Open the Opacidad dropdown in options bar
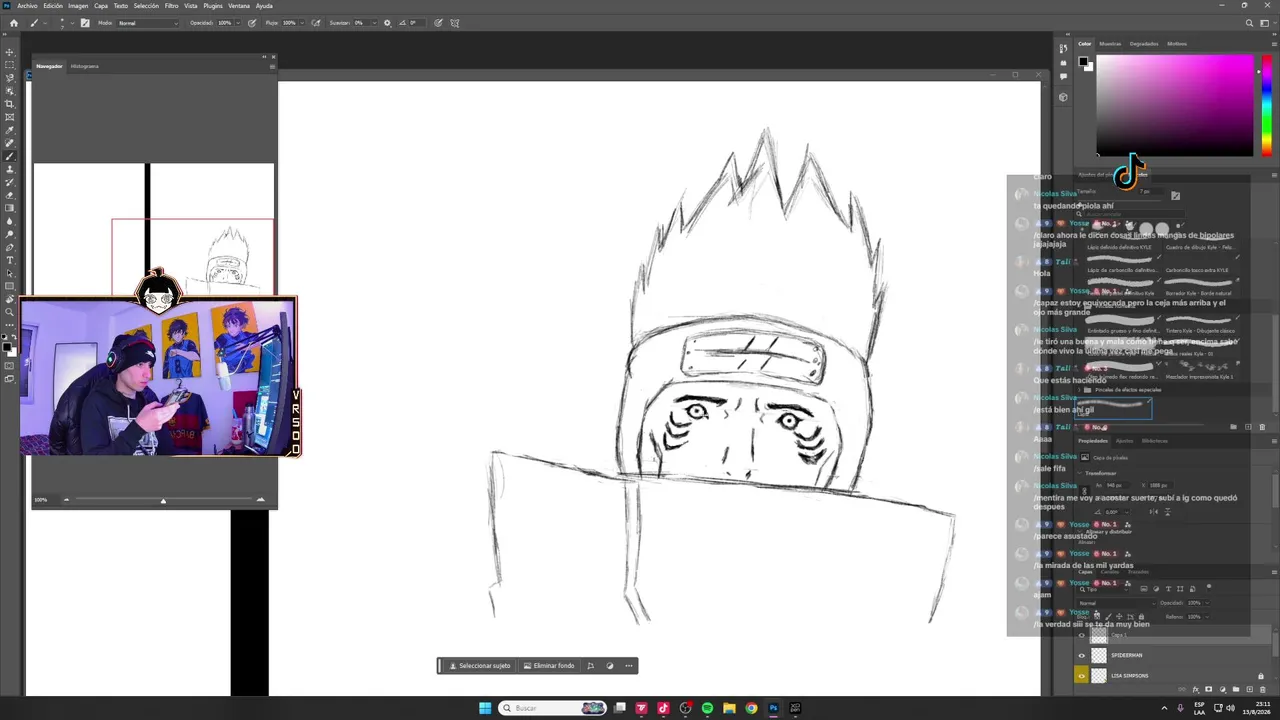 point(237,23)
